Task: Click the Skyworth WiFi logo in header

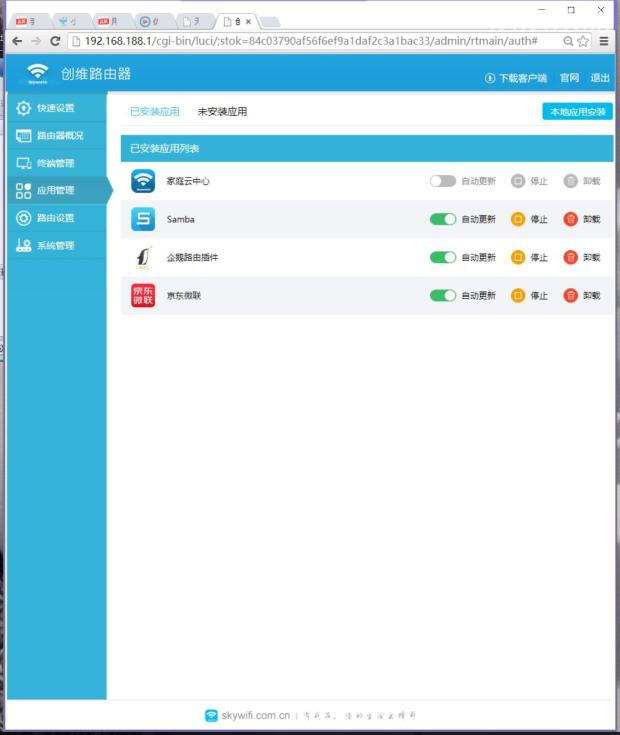Action: coord(37,74)
